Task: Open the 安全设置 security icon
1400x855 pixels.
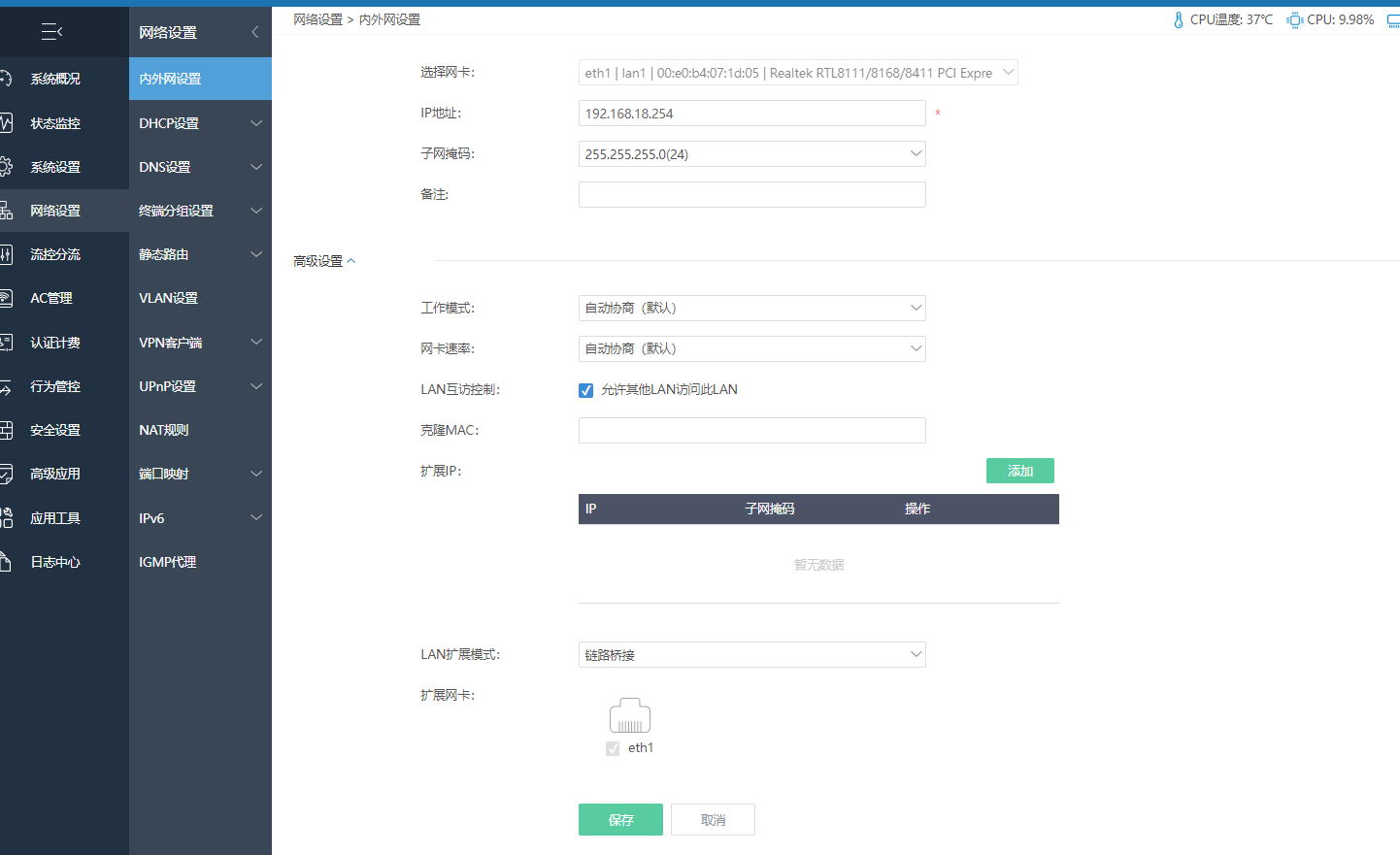Action: (6, 430)
